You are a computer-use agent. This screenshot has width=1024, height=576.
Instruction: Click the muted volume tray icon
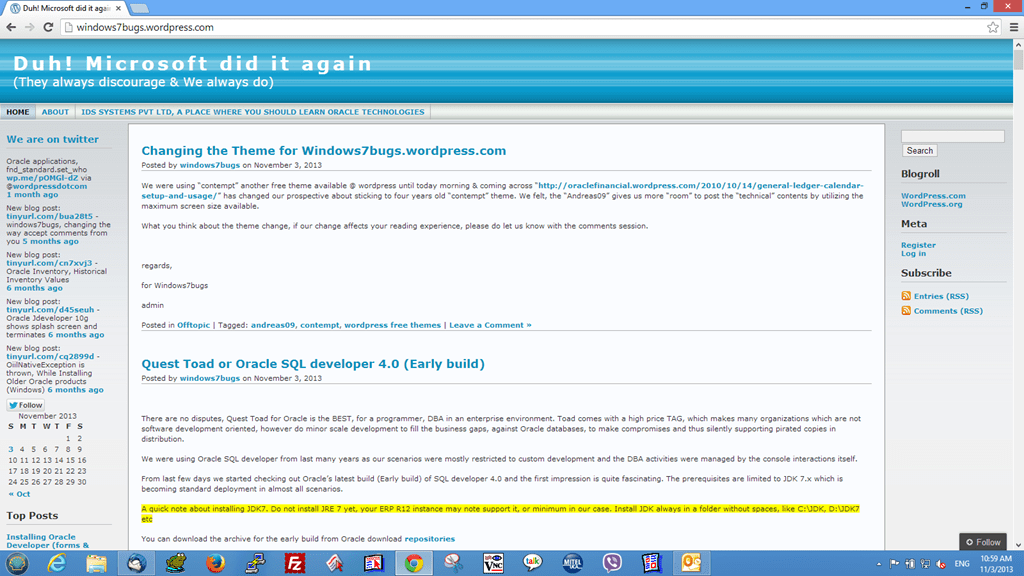click(941, 564)
